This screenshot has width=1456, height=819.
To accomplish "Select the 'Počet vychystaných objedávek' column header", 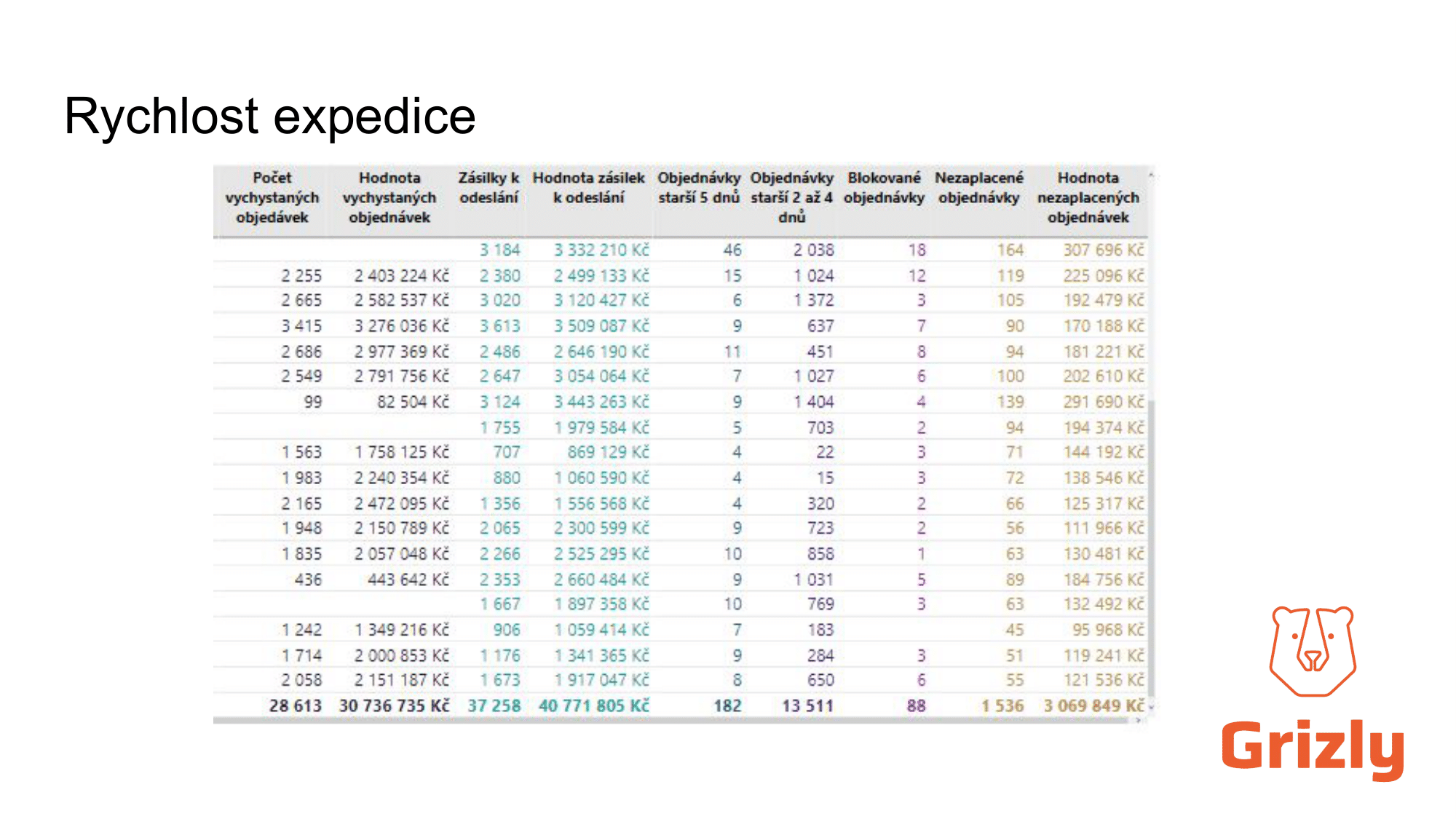I will [272, 197].
